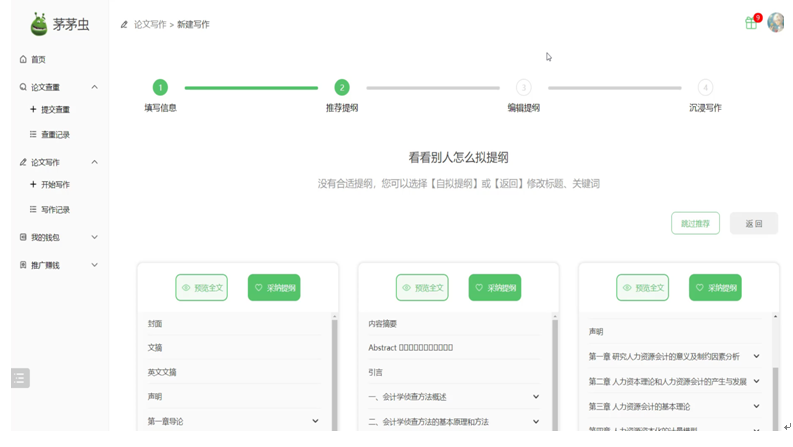The width and height of the screenshot is (793, 447).
Task: Click the collapse sidebar menu icon
Action: [20, 378]
